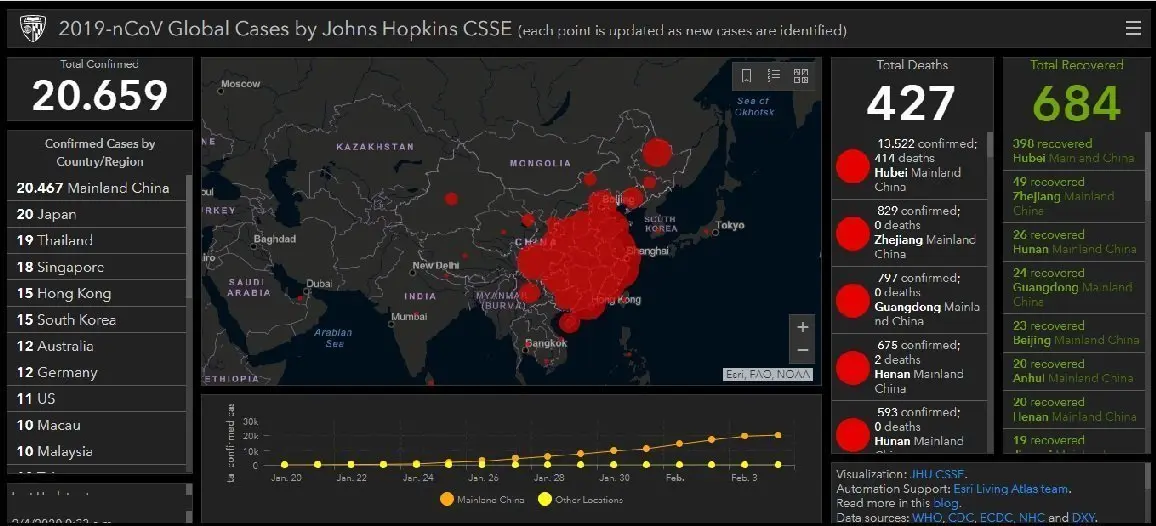
Task: Click the Feb. 3 data point on chart
Action: point(745,436)
